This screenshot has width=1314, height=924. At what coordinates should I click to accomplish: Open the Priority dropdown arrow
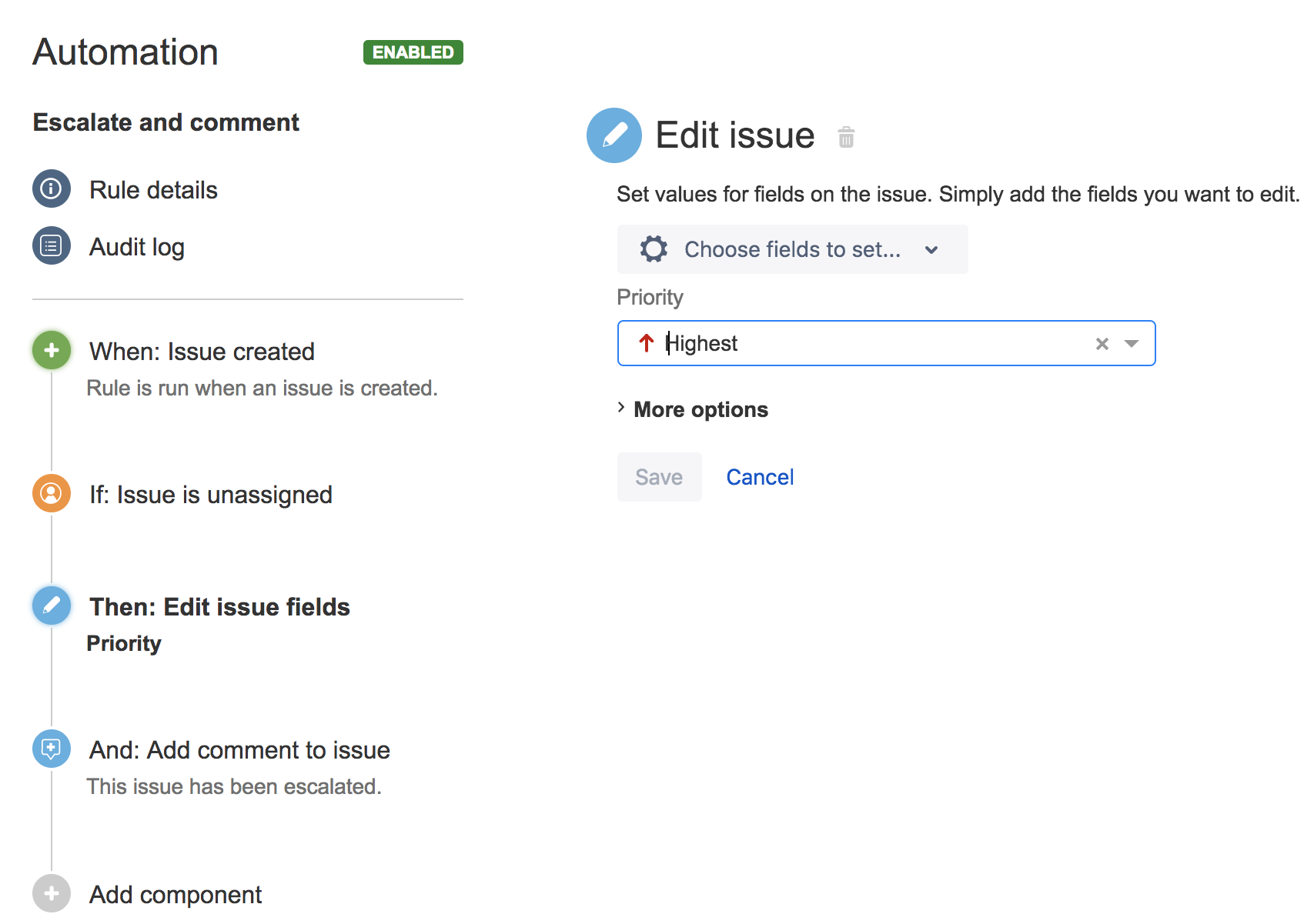coord(1131,344)
